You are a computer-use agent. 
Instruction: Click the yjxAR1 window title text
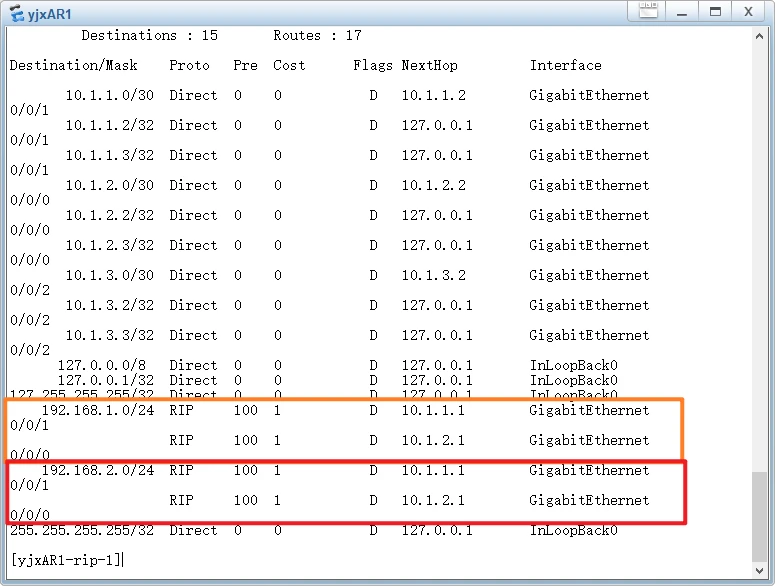coord(49,14)
